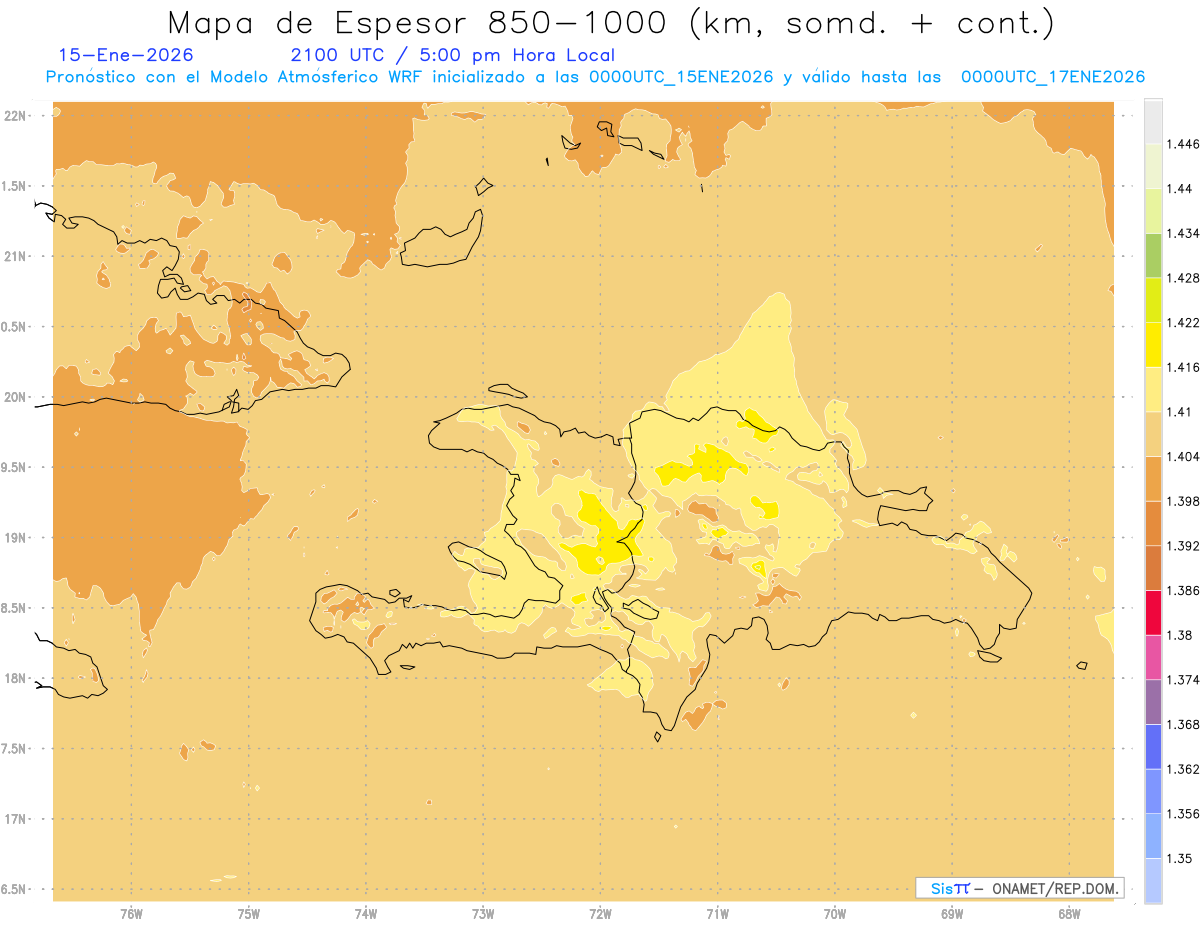The height and width of the screenshot is (927, 1200).
Task: Click the 21N latitude axis label
Action: (14, 256)
